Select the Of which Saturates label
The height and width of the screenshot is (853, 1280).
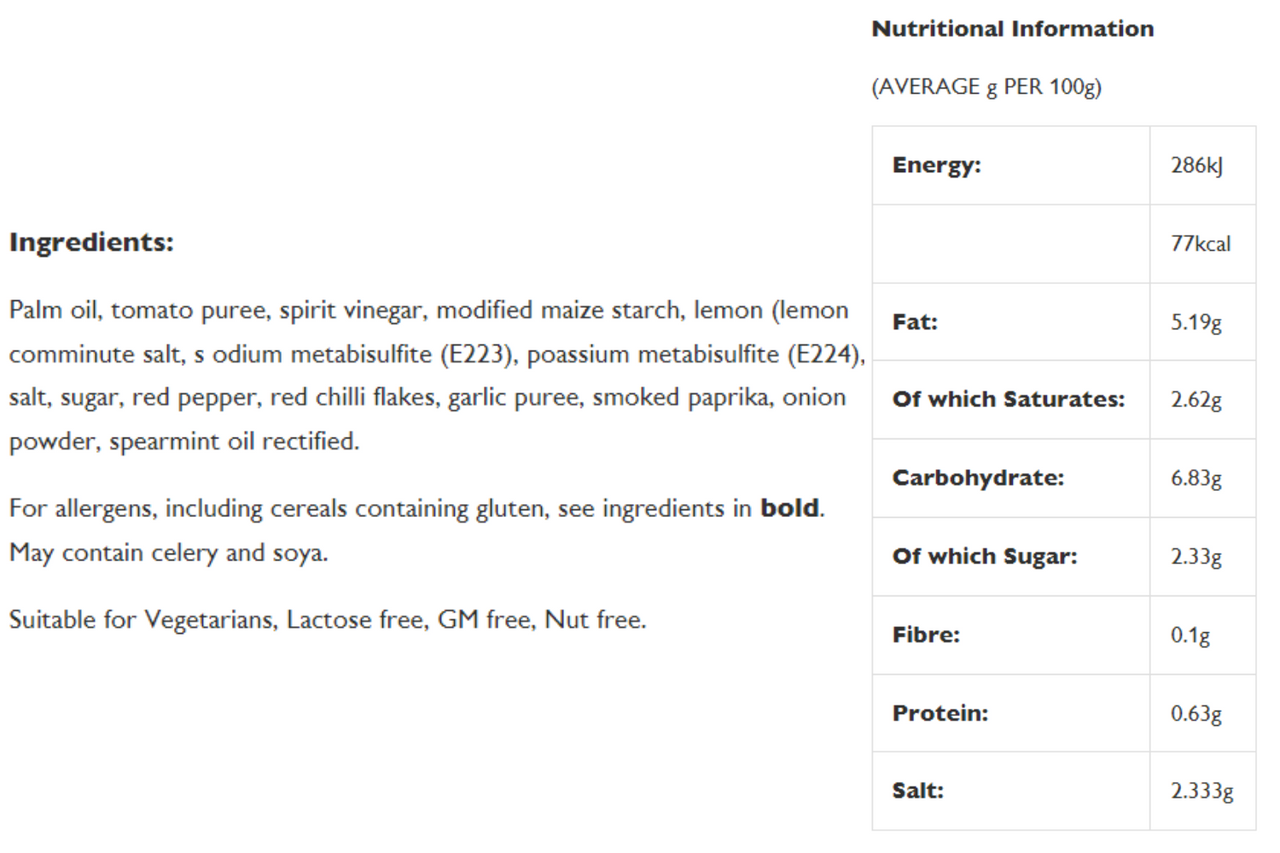pyautogui.click(x=1008, y=400)
